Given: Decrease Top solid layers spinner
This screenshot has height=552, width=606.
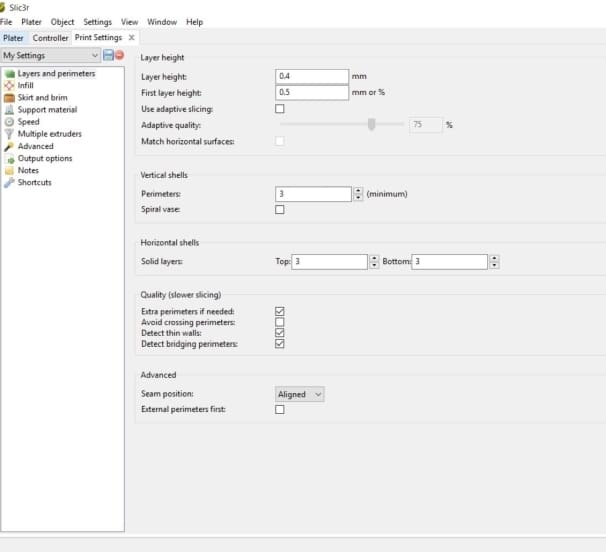Looking at the screenshot, I should 374,265.
